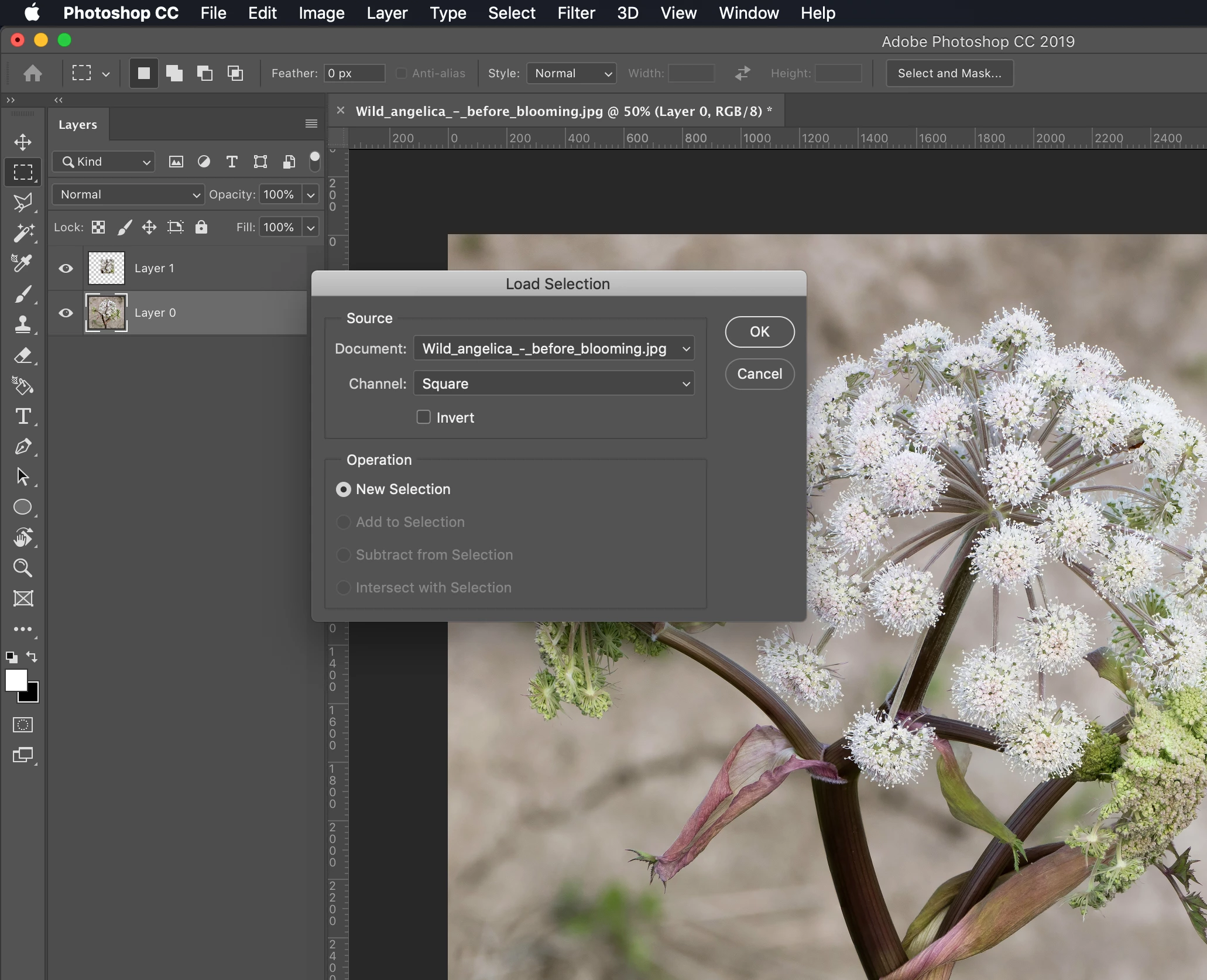Screen dimensions: 1207x980
Task: Choose the Clone Stamp tool
Action: click(23, 325)
